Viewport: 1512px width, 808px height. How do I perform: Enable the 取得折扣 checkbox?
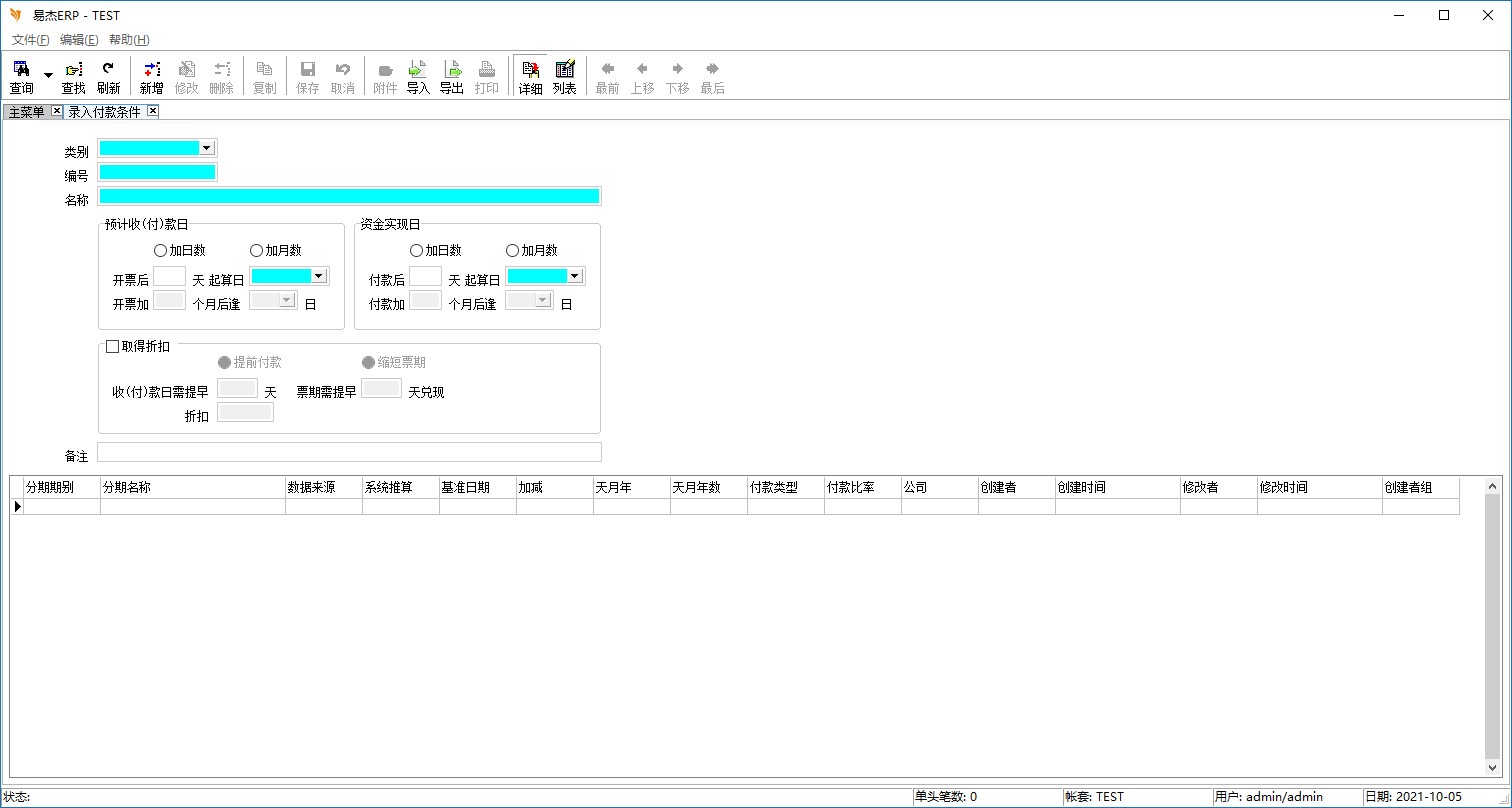pyautogui.click(x=113, y=347)
